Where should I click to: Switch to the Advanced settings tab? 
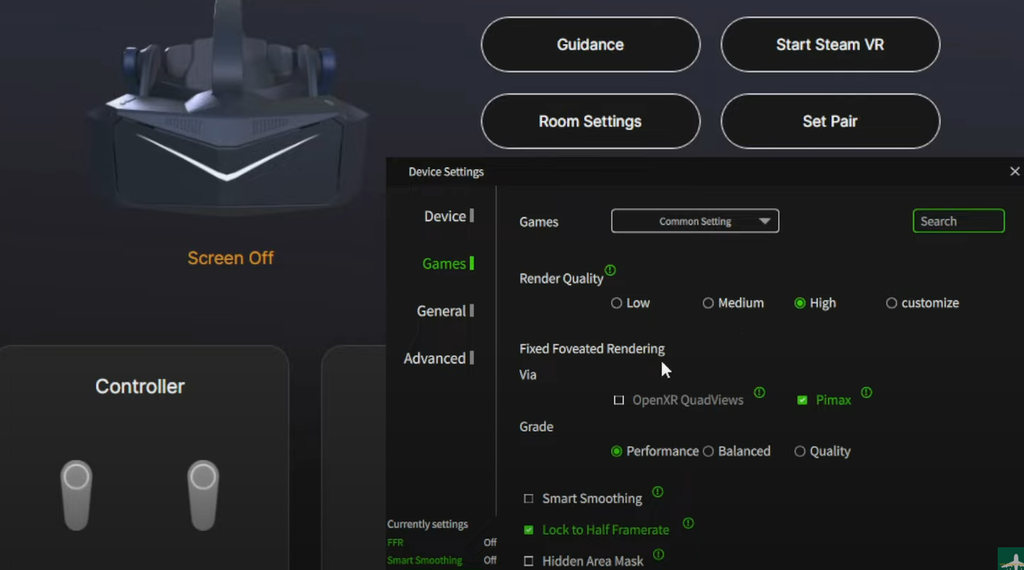[x=435, y=358]
